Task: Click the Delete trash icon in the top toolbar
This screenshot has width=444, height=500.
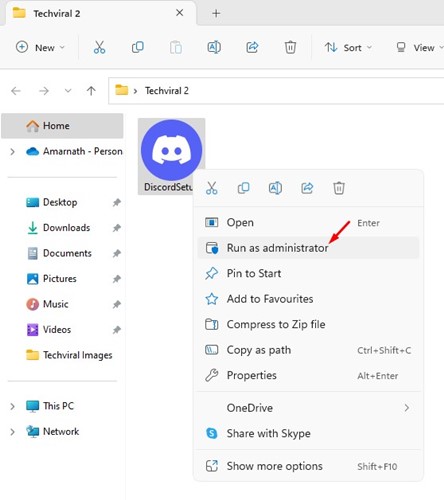Action: [290, 47]
